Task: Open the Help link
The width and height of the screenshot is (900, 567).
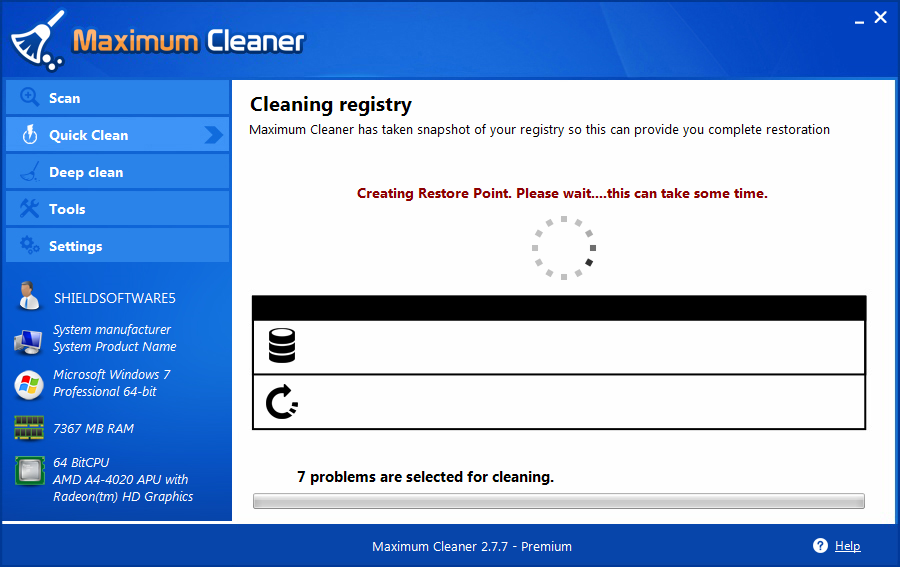Action: click(x=847, y=546)
